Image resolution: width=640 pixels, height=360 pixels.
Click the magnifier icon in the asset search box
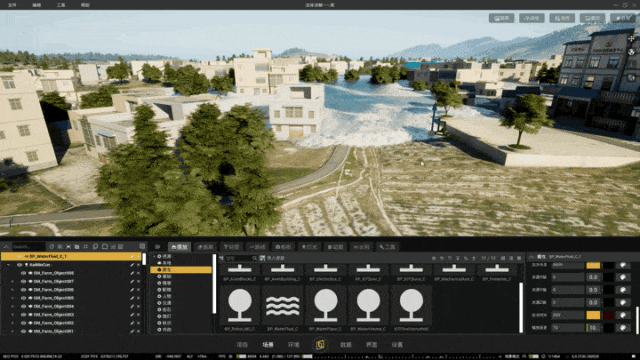tap(254, 258)
